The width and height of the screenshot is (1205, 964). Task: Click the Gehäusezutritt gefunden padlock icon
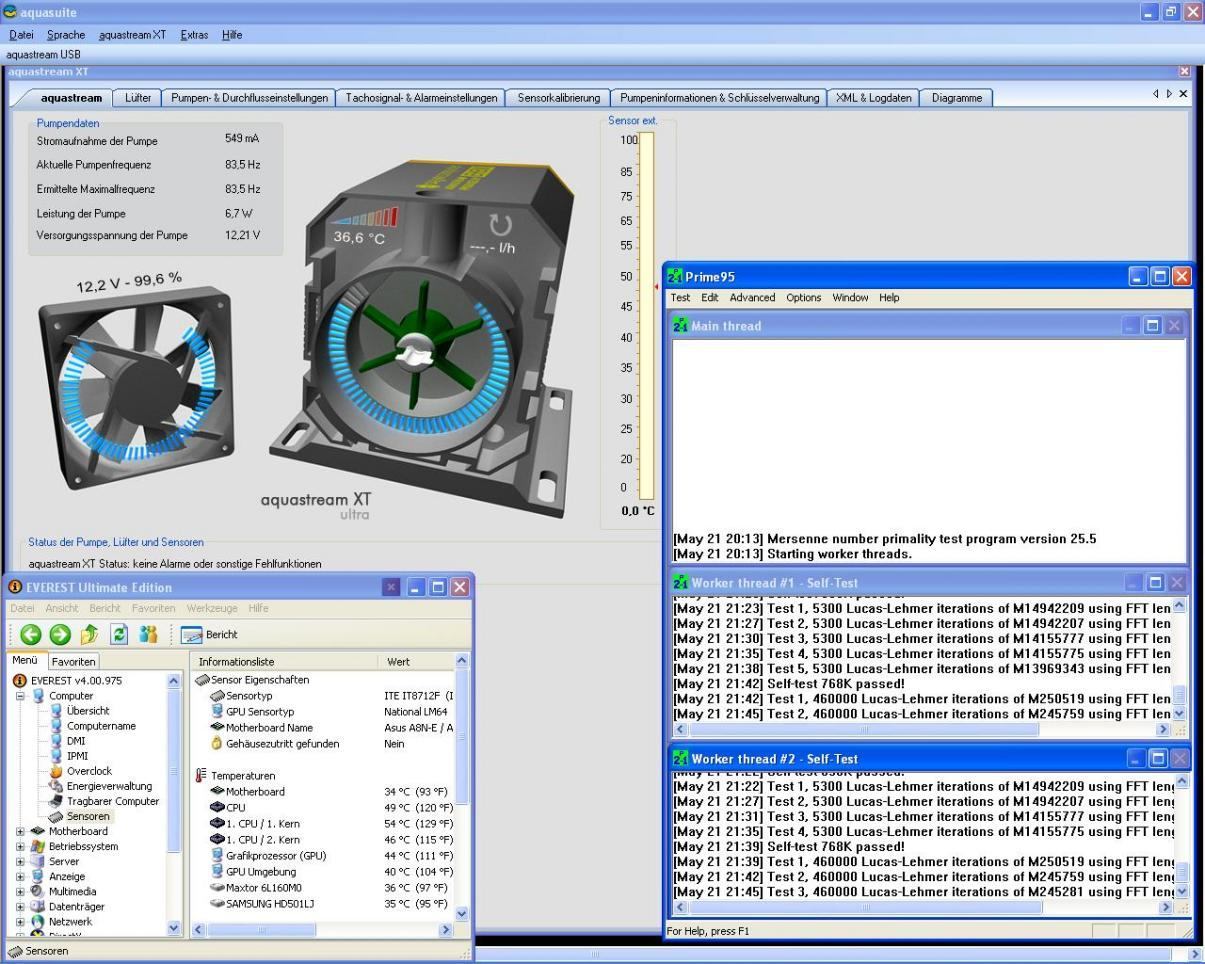[217, 743]
